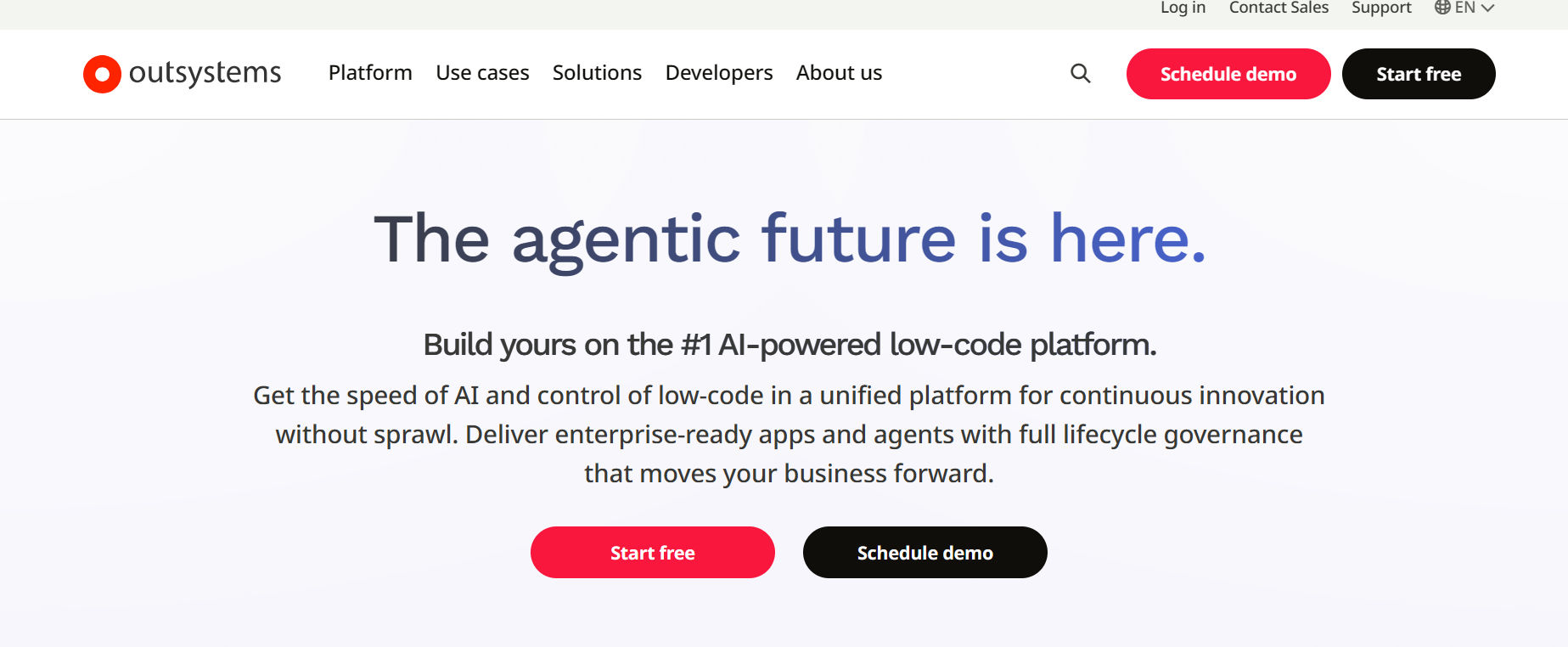This screenshot has width=1568, height=647.
Task: Open the Solutions dropdown menu
Action: click(x=597, y=73)
